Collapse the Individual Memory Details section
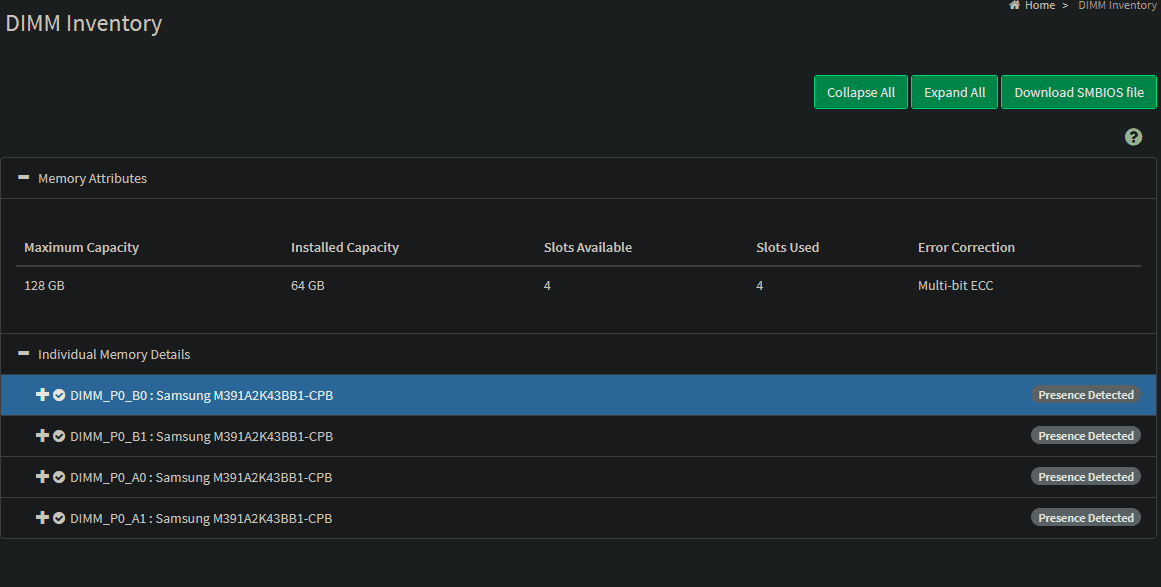Image resolution: width=1161 pixels, height=587 pixels. point(24,354)
